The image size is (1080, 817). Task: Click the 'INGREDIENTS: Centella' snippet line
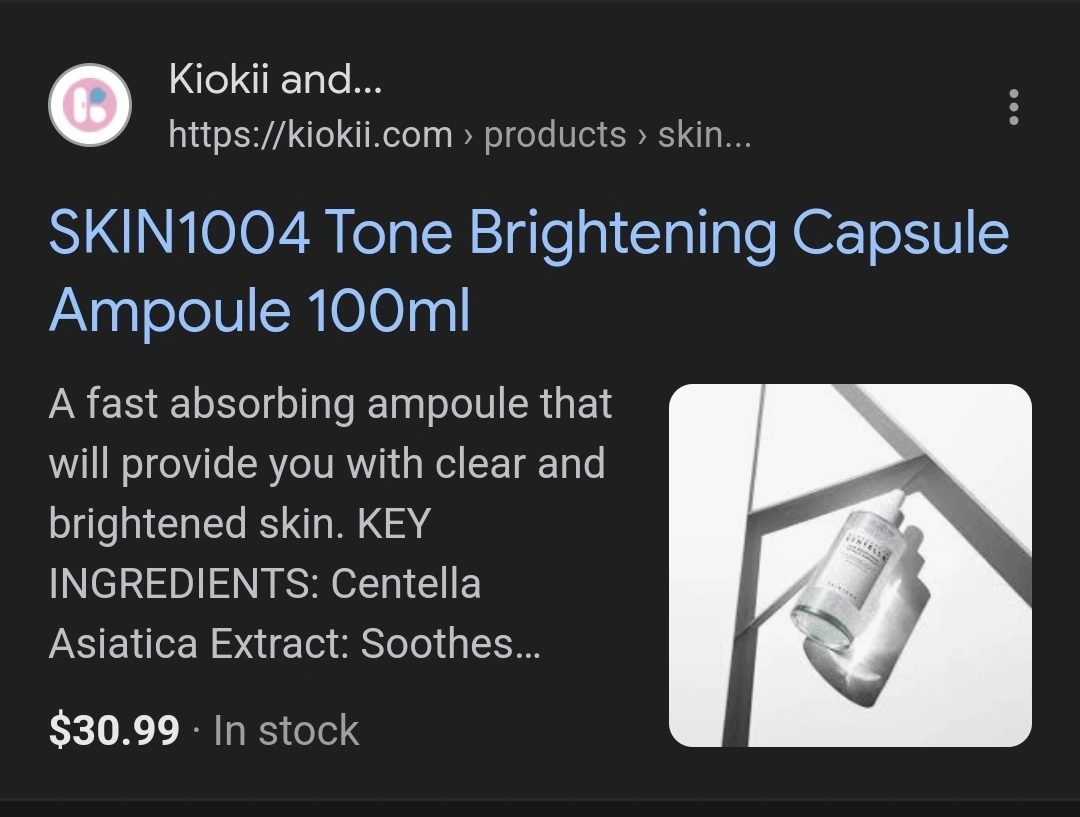coord(265,583)
